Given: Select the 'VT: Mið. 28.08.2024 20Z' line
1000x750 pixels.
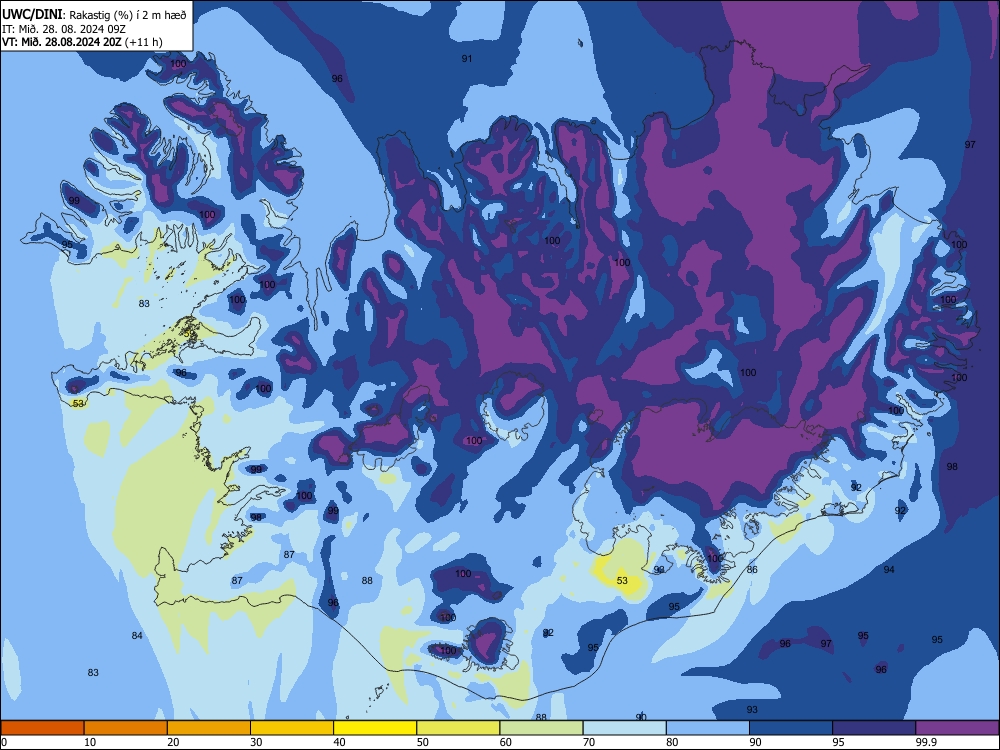Looking at the screenshot, I should pyautogui.click(x=62, y=42).
